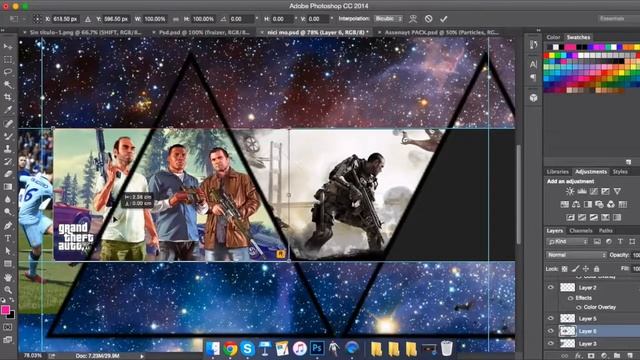The width and height of the screenshot is (640, 360).
Task: Select the Zoom tool in toolbar
Action: click(x=8, y=290)
